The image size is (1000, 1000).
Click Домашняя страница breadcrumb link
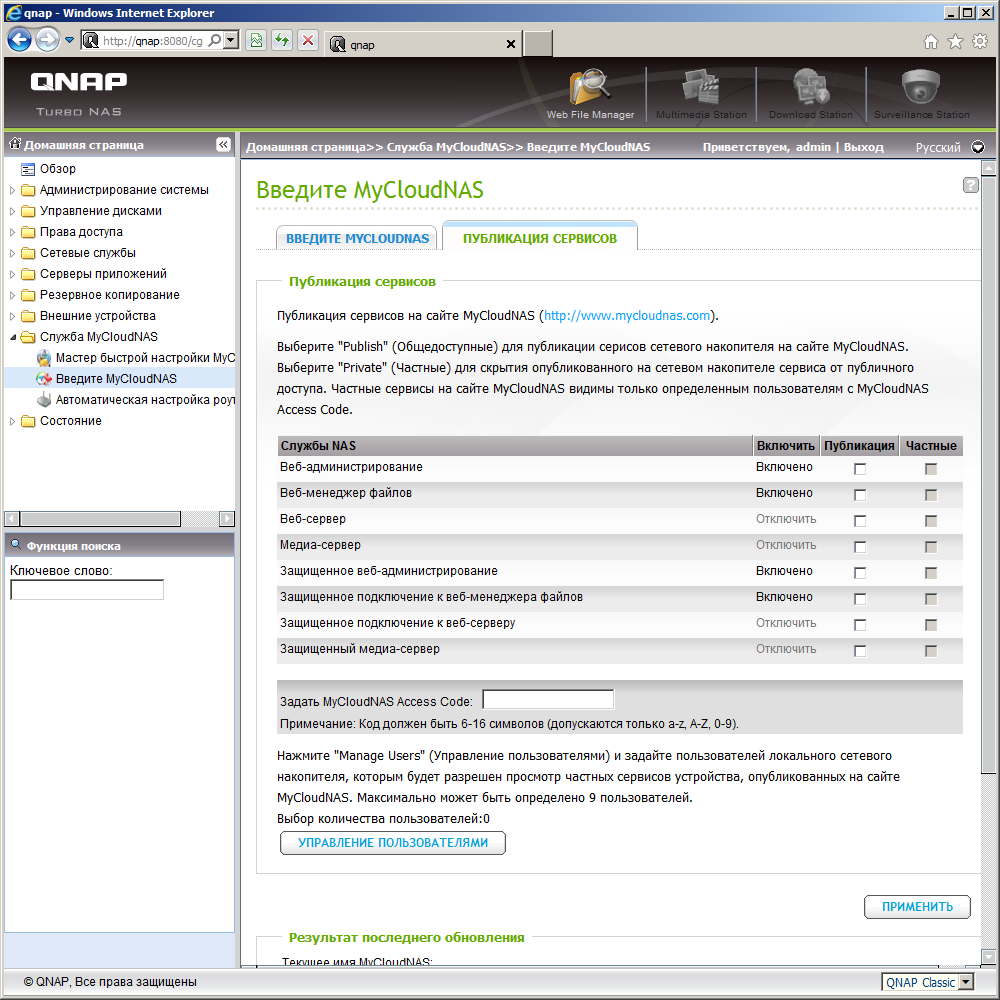click(x=306, y=147)
